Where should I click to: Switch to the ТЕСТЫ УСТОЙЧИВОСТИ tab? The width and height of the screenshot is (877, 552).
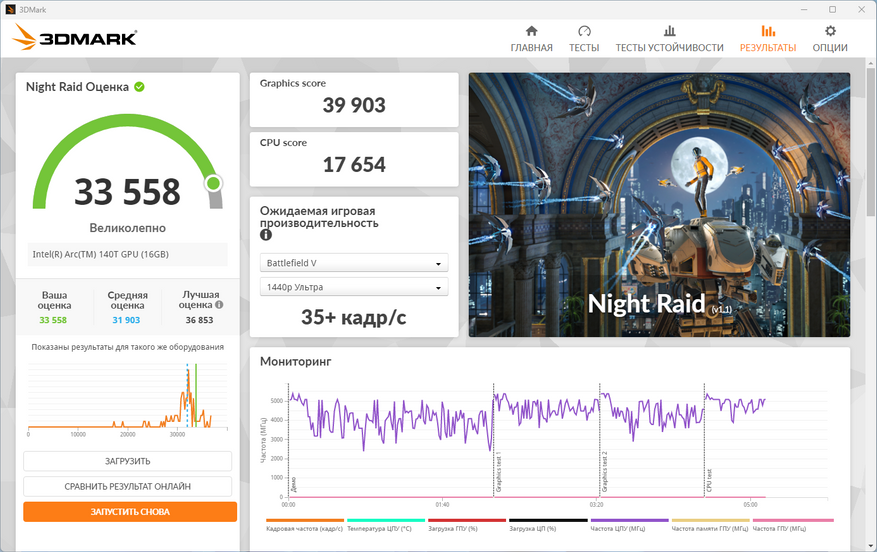[x=669, y=47]
